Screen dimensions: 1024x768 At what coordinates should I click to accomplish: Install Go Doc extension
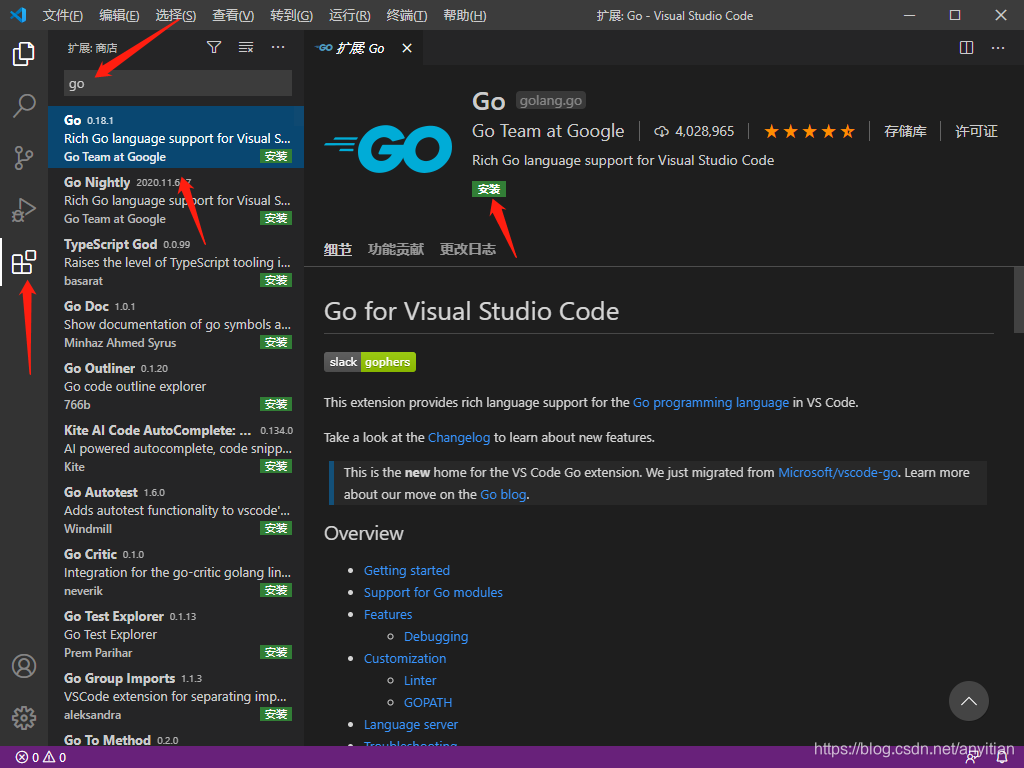coord(276,343)
